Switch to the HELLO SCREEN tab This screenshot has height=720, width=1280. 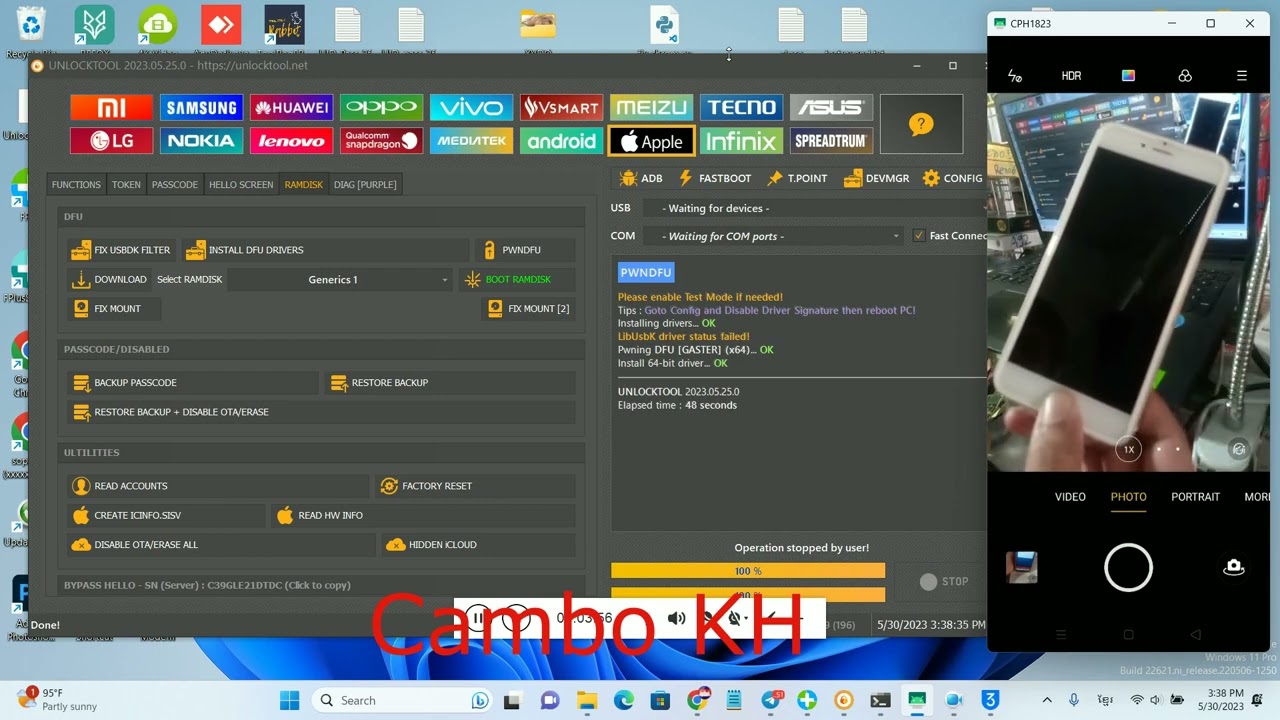tap(241, 184)
